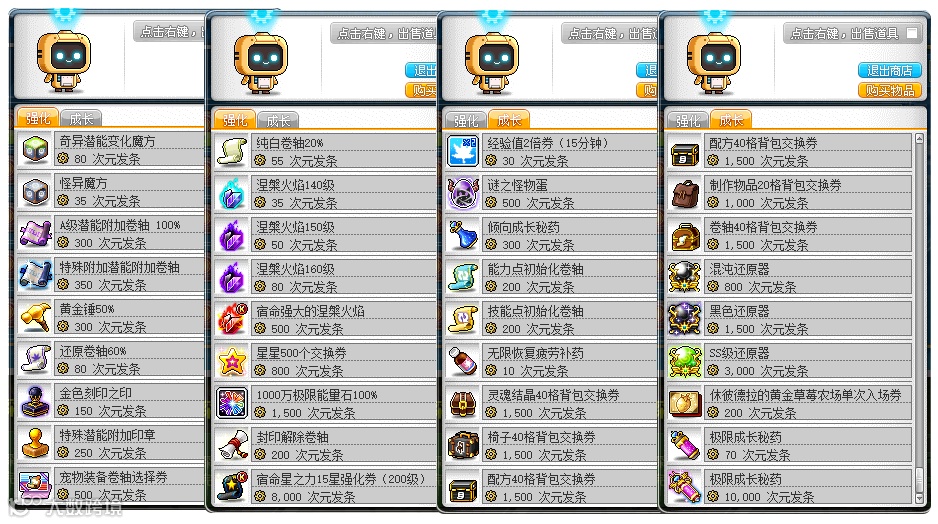Click the 黄金锤50% hammer icon

pos(35,317)
